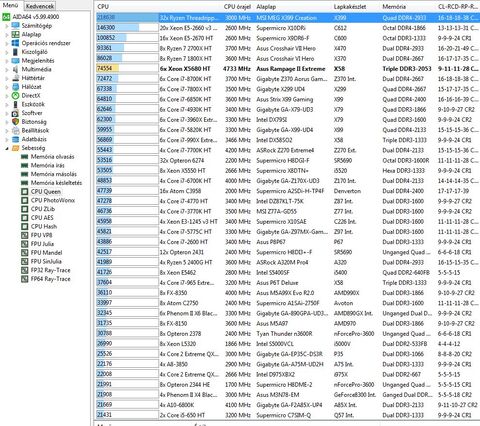Expand the Hálózat tree node

tap(7, 87)
